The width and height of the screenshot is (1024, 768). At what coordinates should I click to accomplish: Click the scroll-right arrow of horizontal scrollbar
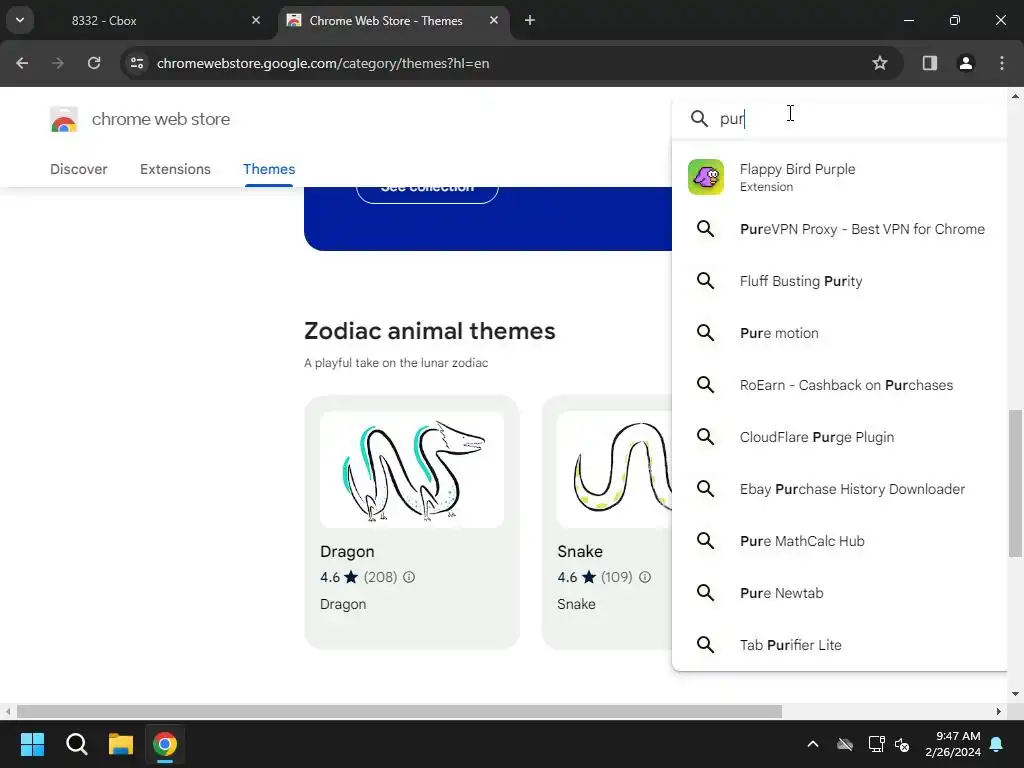click(999, 711)
